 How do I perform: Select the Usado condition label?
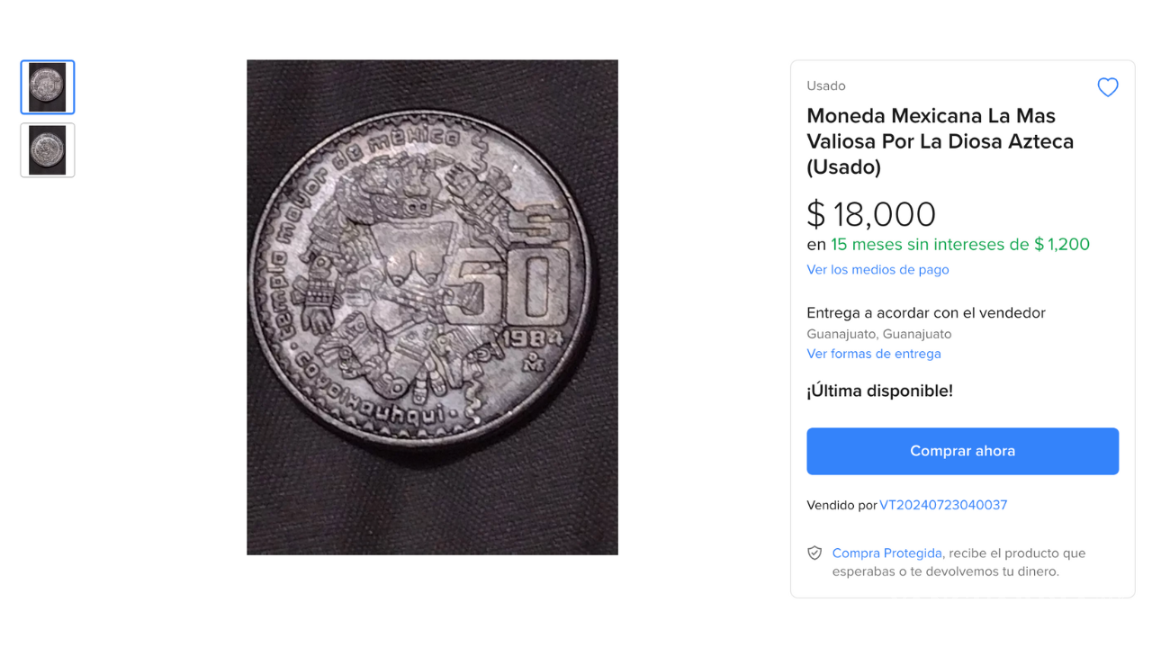[x=826, y=86]
